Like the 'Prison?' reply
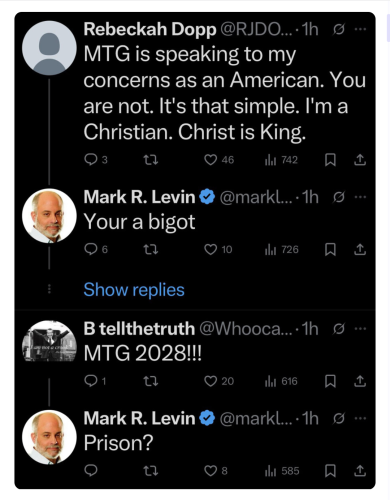 click(x=216, y=471)
